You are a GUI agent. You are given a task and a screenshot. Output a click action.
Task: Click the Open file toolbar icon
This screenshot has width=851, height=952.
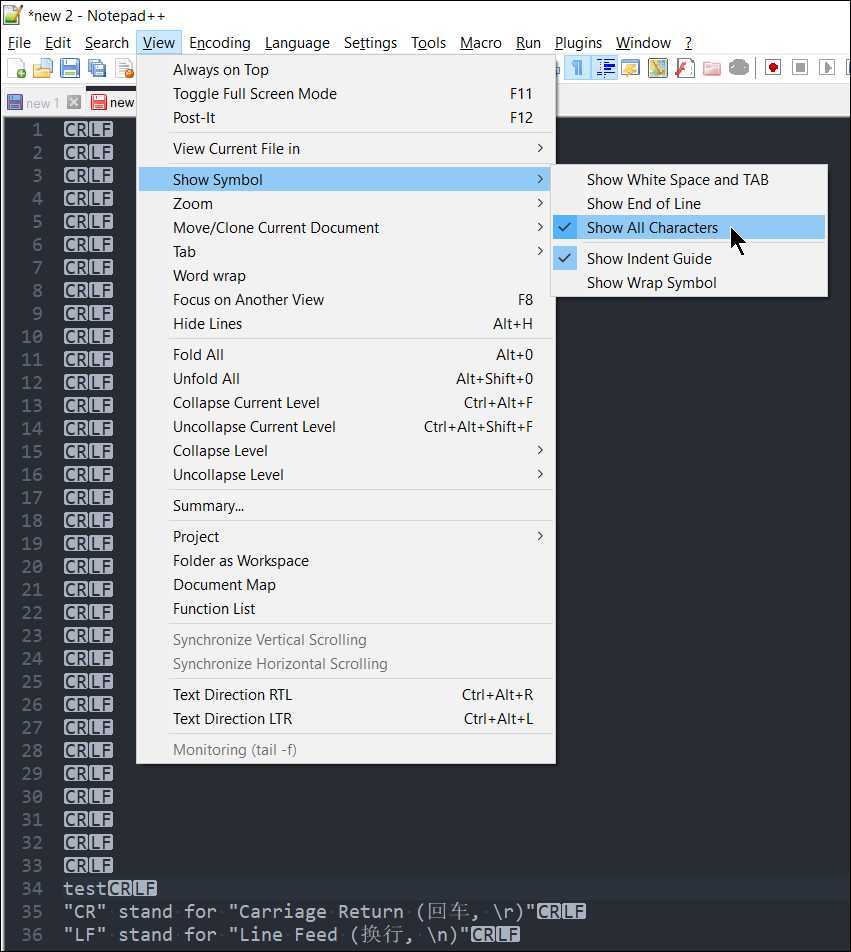[42, 68]
